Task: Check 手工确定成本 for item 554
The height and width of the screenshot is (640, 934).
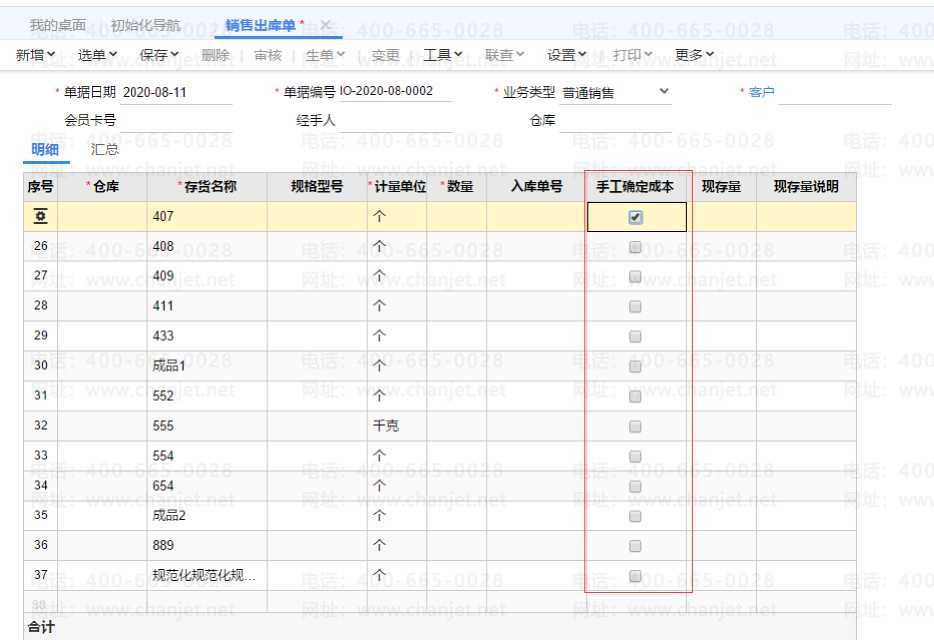Action: pyautogui.click(x=636, y=456)
